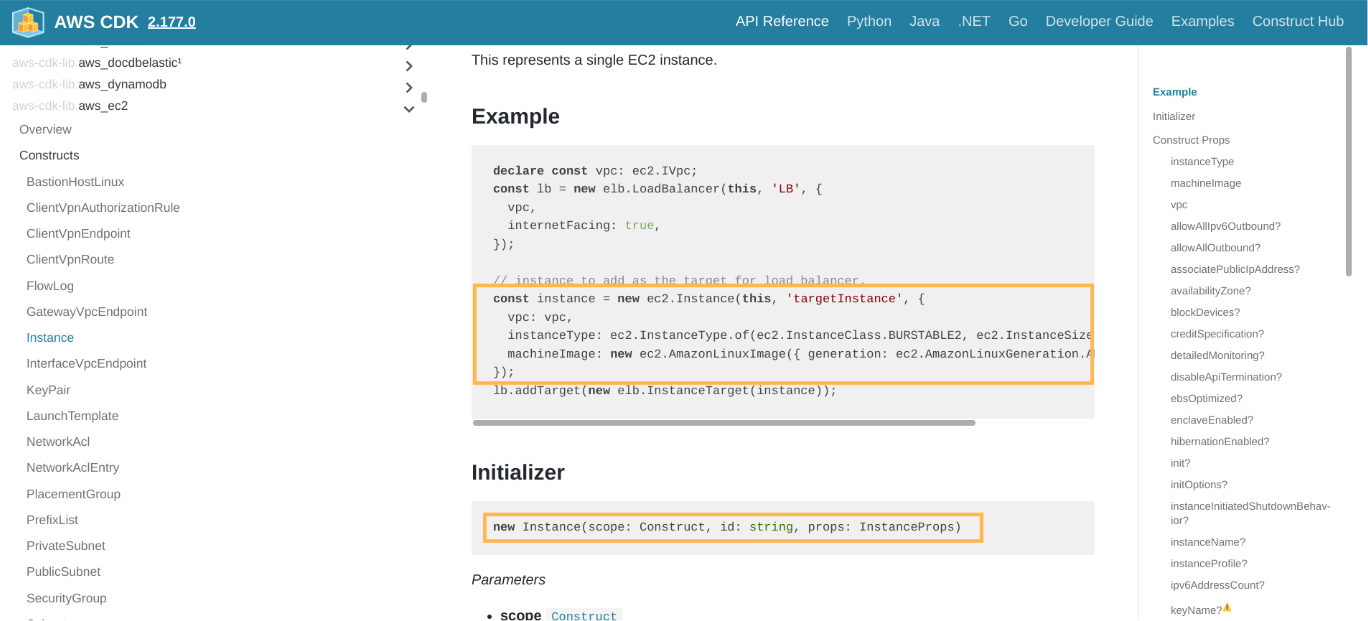
Task: Select the Instance construct in sidebar
Action: tap(50, 338)
